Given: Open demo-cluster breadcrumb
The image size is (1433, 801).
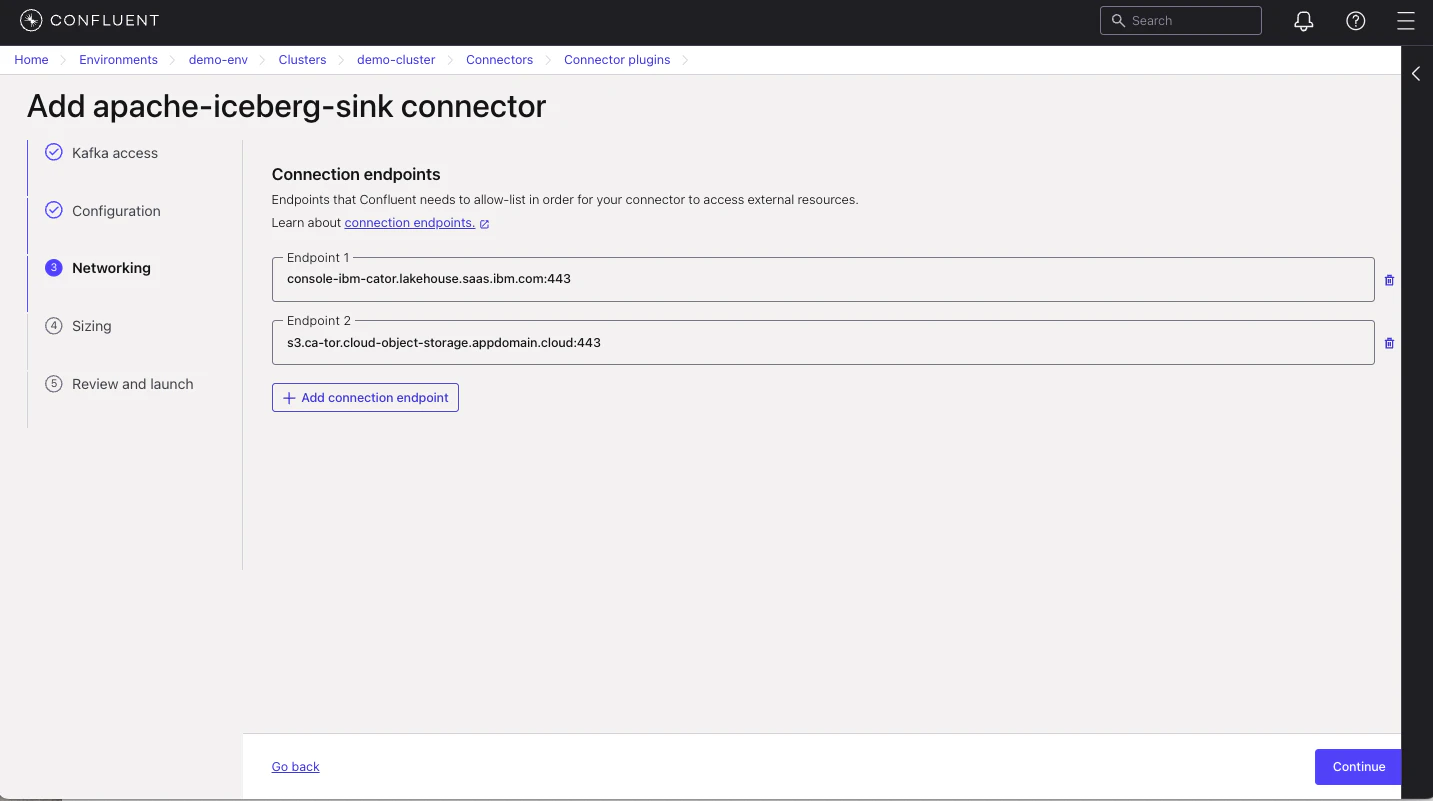Looking at the screenshot, I should coord(396,60).
